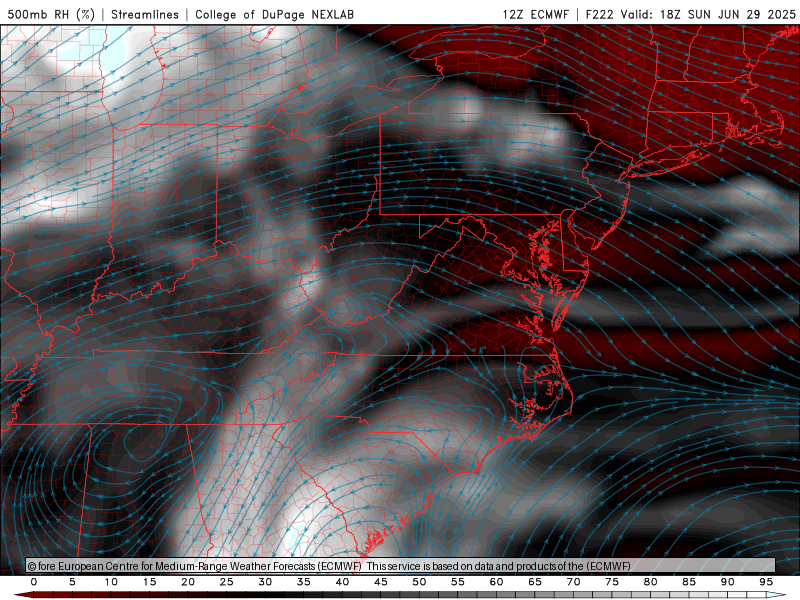The image size is (800, 600).
Task: Click the "45" label on the RH legend
Action: tap(381, 582)
